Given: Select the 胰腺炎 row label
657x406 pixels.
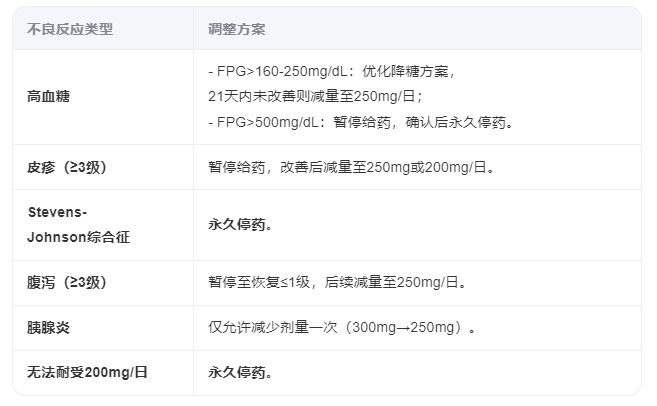Looking at the screenshot, I should coord(49,327).
